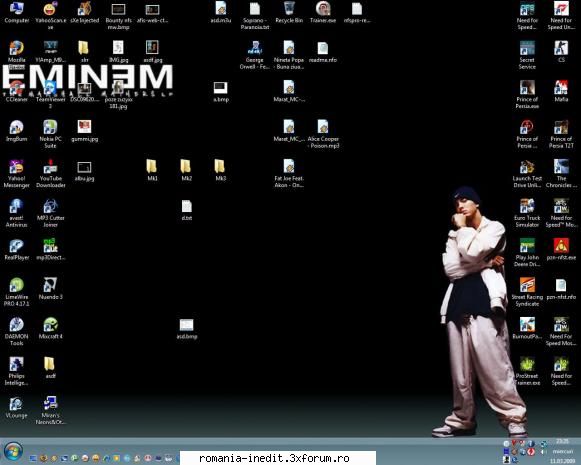Open Sopiano - Paranoia.txt file
The width and height of the screenshot is (581, 465).
tap(255, 15)
